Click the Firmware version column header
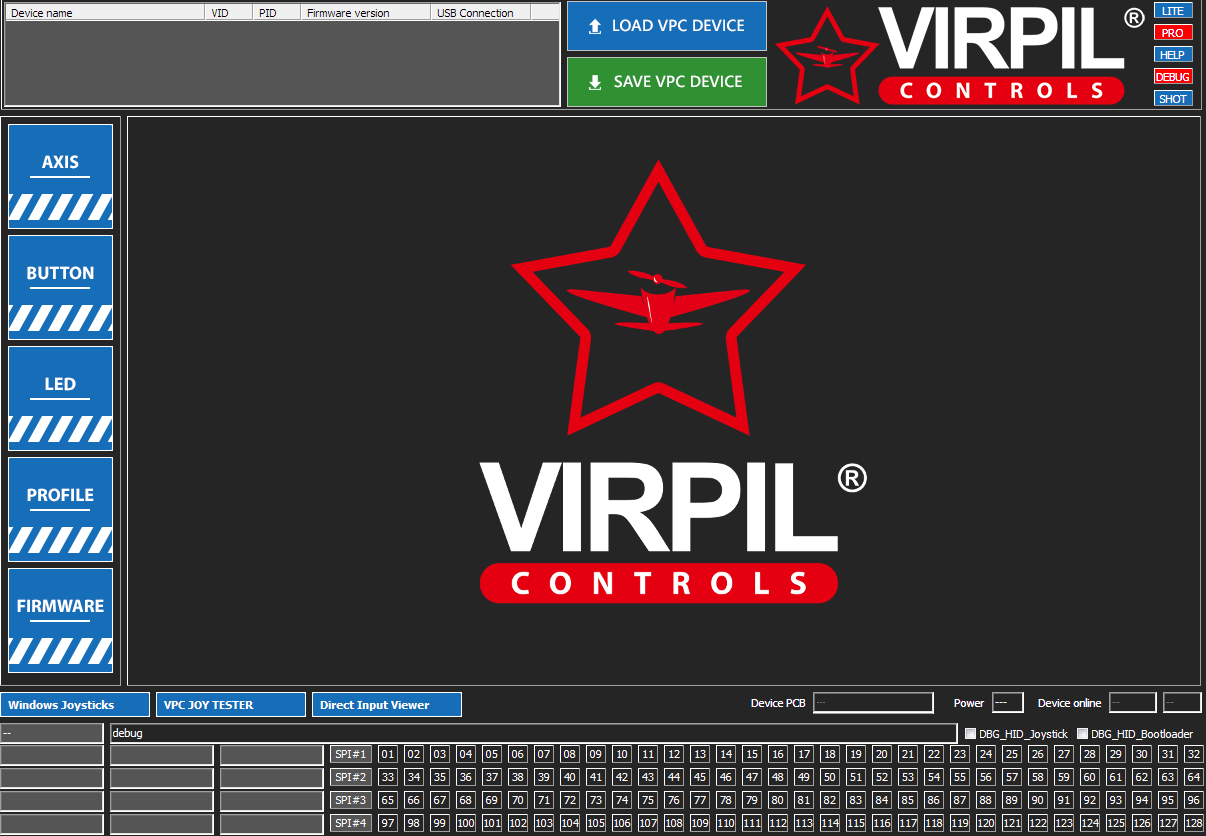Image resolution: width=1206 pixels, height=836 pixels. tap(366, 13)
